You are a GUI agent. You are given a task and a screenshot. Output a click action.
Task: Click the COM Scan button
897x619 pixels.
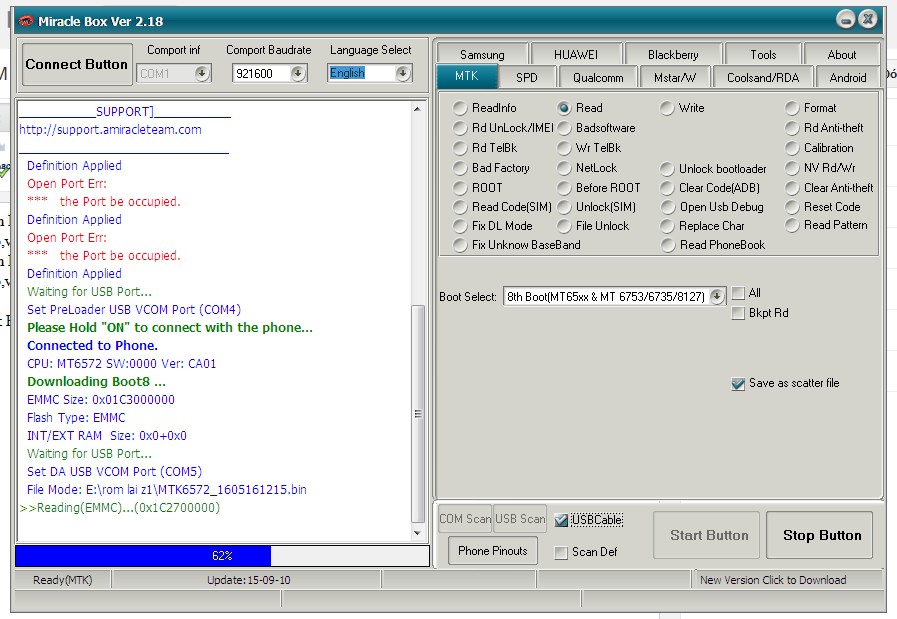coord(465,519)
